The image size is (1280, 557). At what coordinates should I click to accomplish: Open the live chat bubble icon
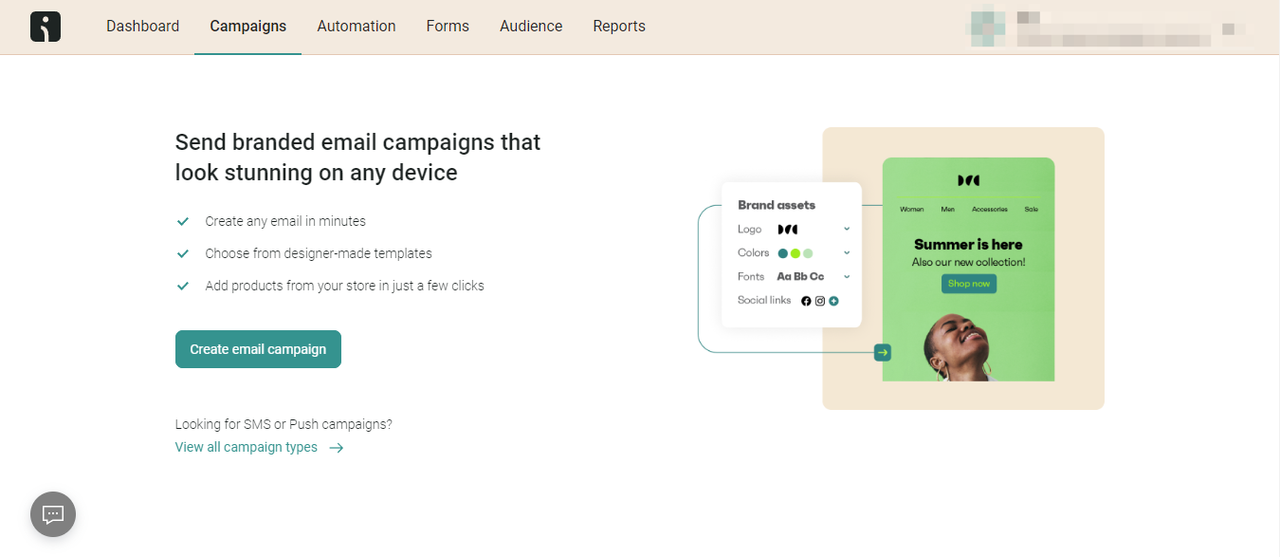coord(53,515)
